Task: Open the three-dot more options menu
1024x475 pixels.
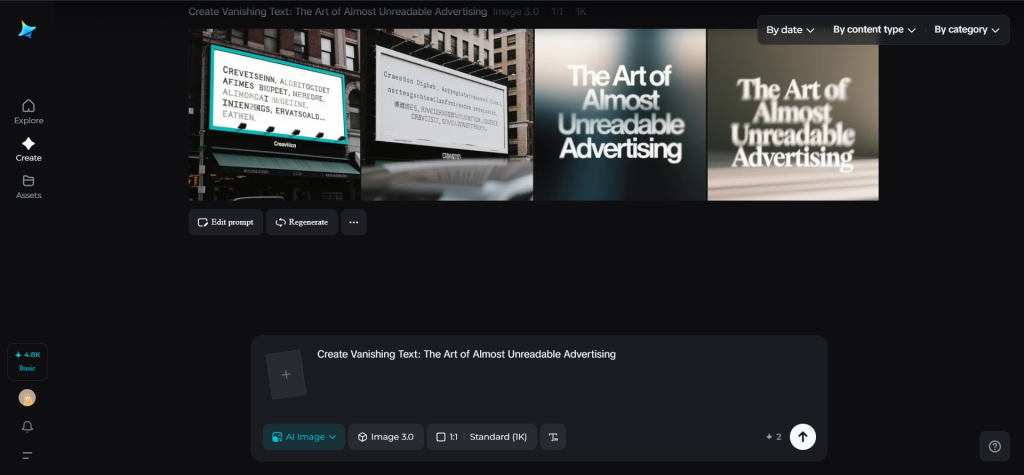Action: coord(353,222)
